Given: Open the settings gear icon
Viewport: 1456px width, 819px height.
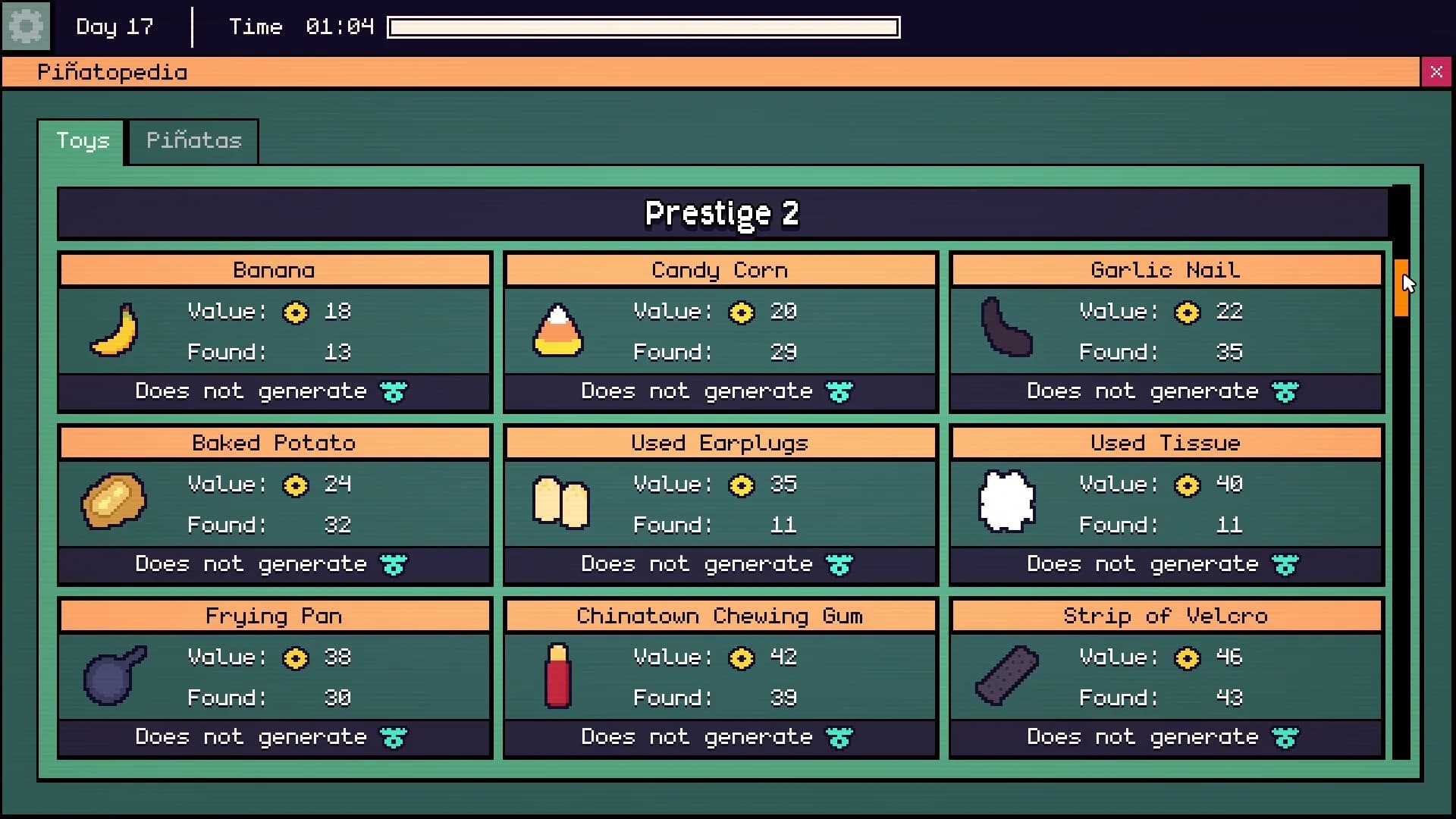Looking at the screenshot, I should (x=26, y=27).
